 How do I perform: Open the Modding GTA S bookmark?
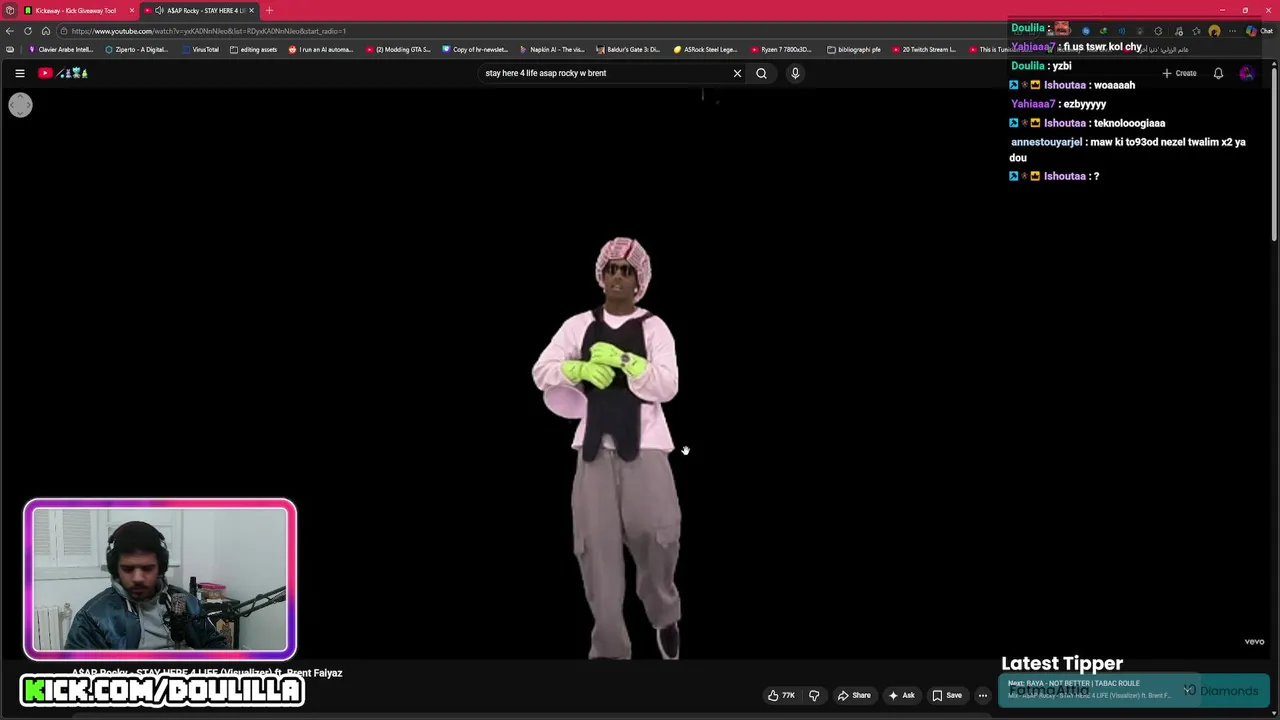tap(398, 49)
